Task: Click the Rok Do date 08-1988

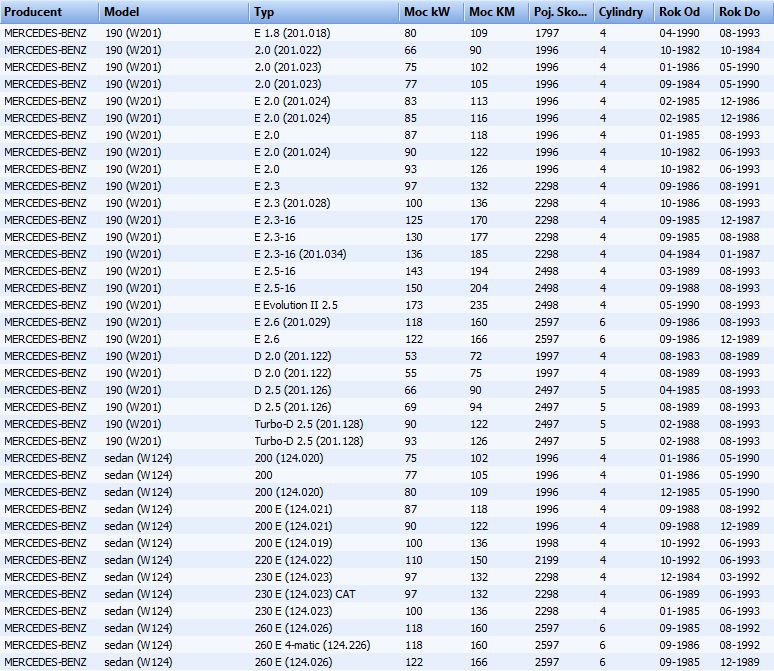Action: [x=739, y=237]
